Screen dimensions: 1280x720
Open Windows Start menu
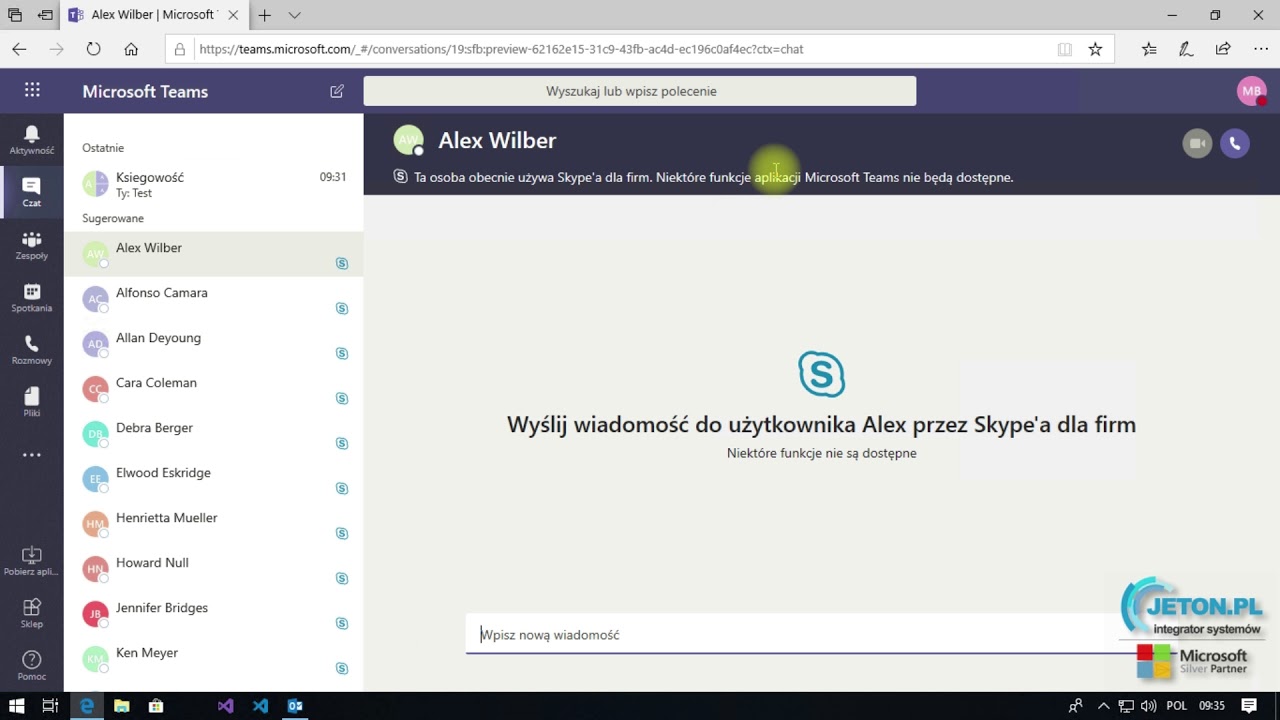(x=16, y=706)
